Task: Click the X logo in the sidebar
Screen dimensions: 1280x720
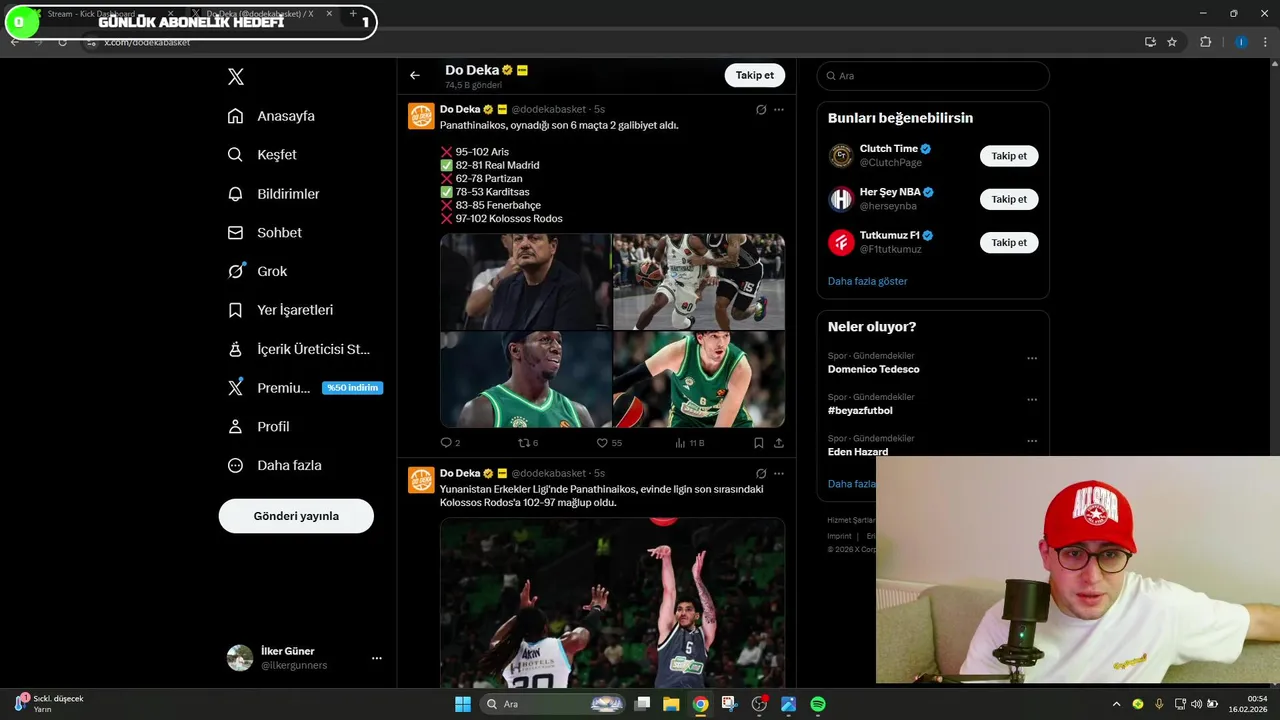Action: 235,77
